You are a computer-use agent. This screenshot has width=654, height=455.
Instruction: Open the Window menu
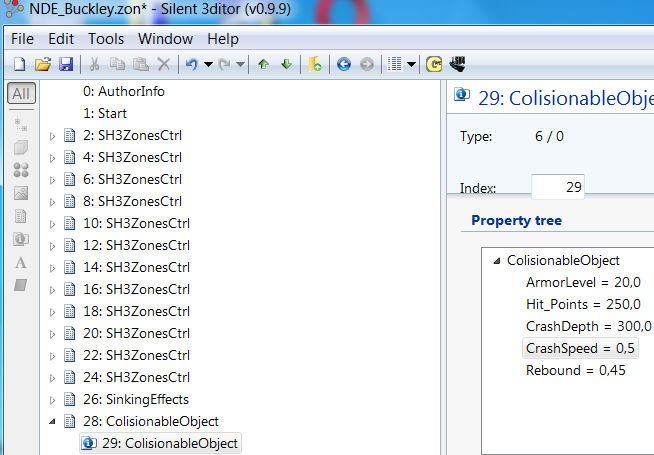(166, 39)
